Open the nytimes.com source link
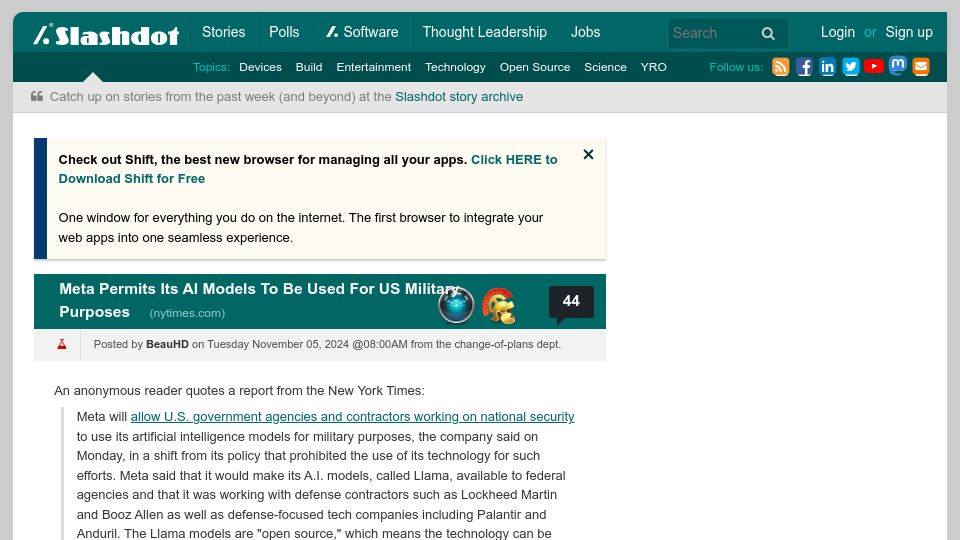This screenshot has height=540, width=960. (187, 313)
